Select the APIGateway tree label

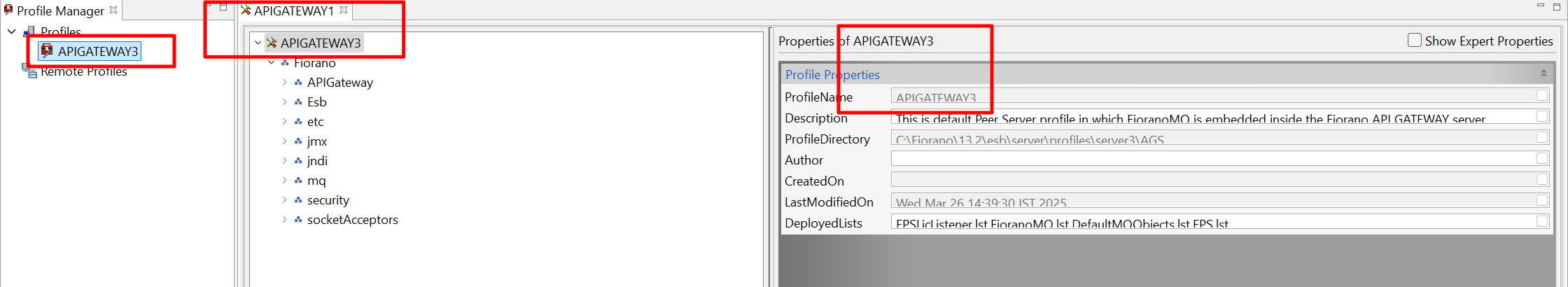(x=340, y=83)
